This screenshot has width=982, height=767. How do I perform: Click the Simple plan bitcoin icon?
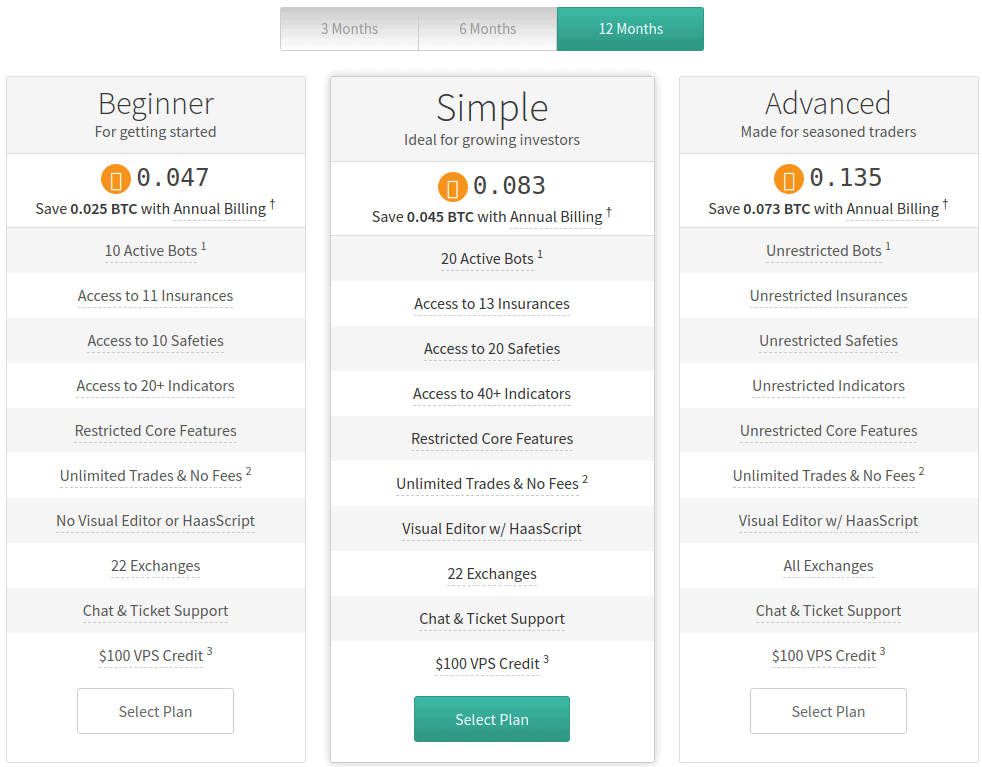[453, 187]
